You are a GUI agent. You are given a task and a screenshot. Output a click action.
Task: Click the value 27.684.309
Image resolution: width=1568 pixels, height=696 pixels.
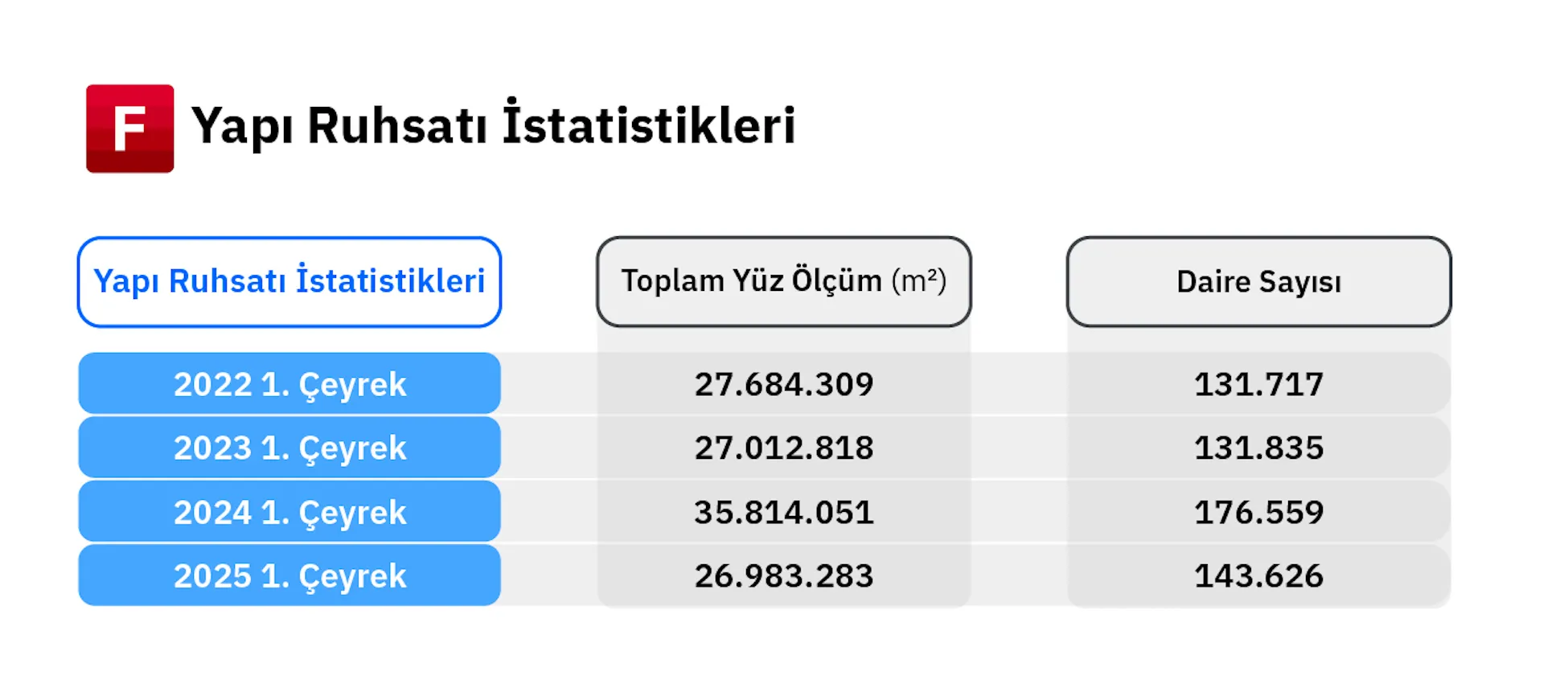(784, 384)
